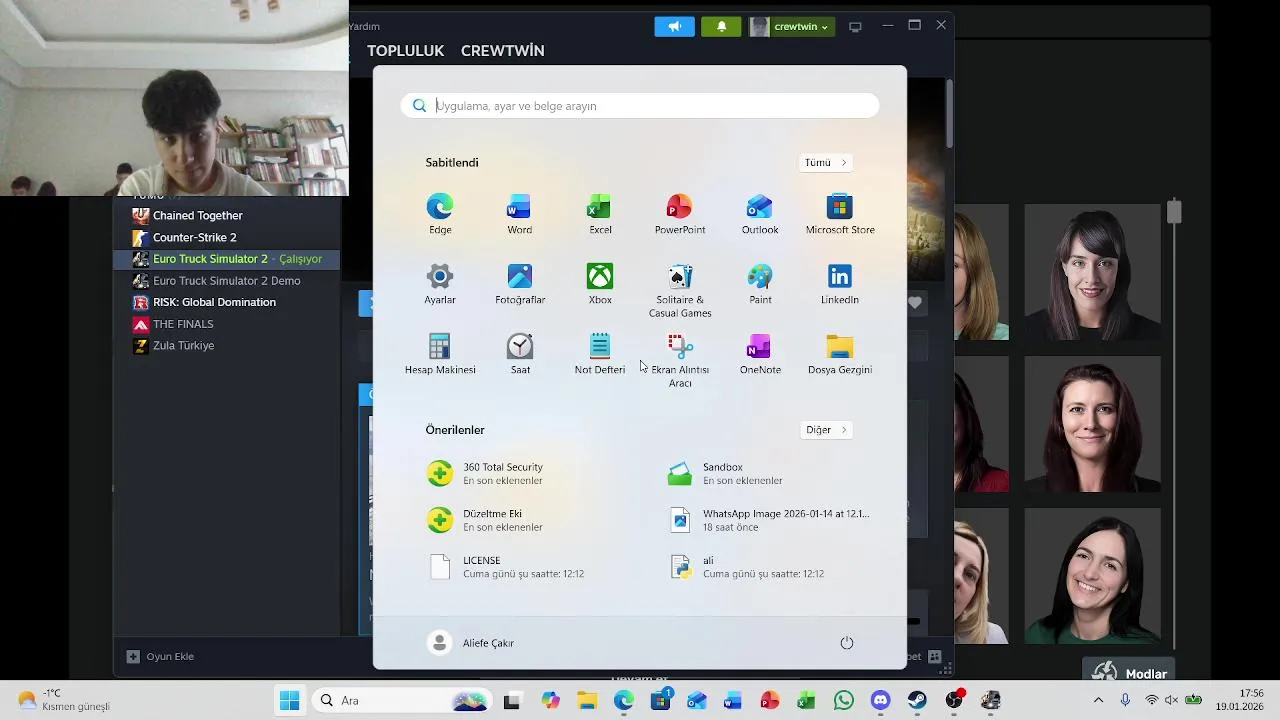This screenshot has width=1280, height=720.
Task: Click Steam icon in the taskbar
Action: 917,701
